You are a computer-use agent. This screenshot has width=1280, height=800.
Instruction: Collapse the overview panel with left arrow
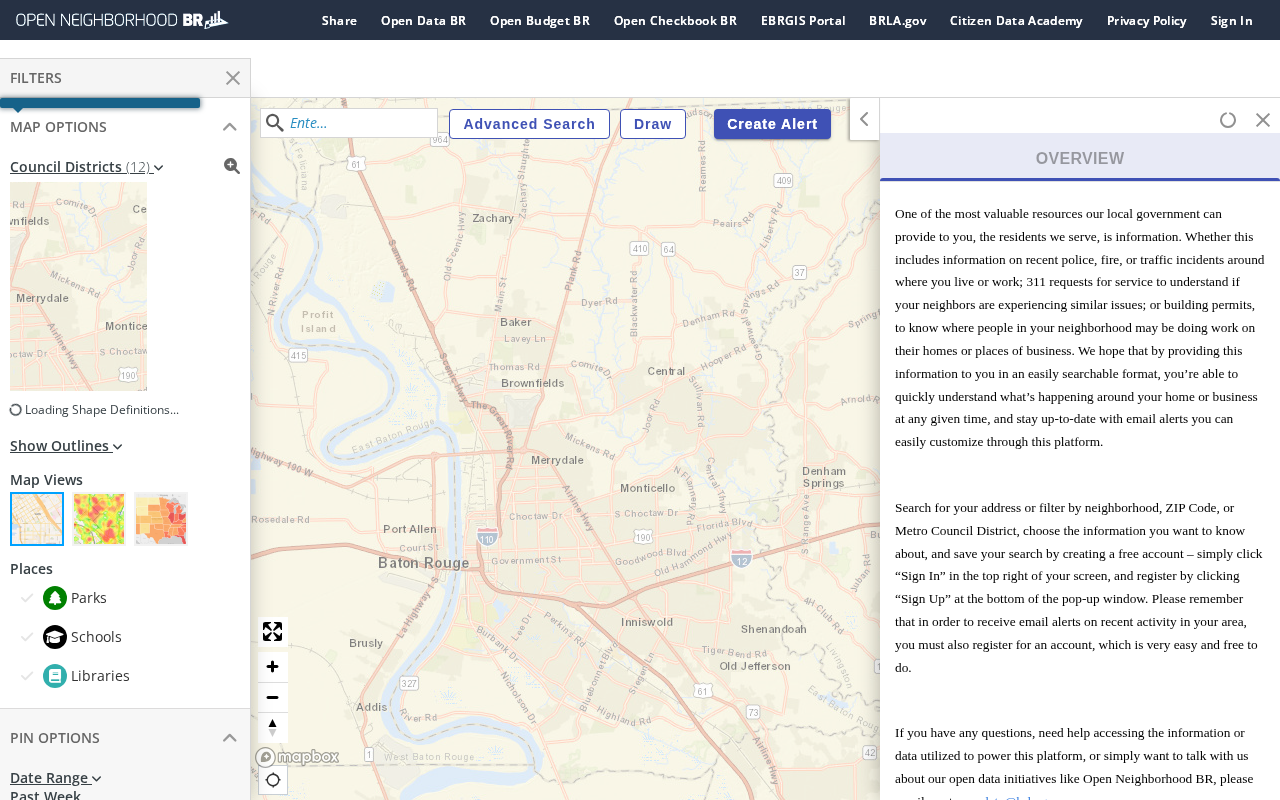tap(864, 119)
